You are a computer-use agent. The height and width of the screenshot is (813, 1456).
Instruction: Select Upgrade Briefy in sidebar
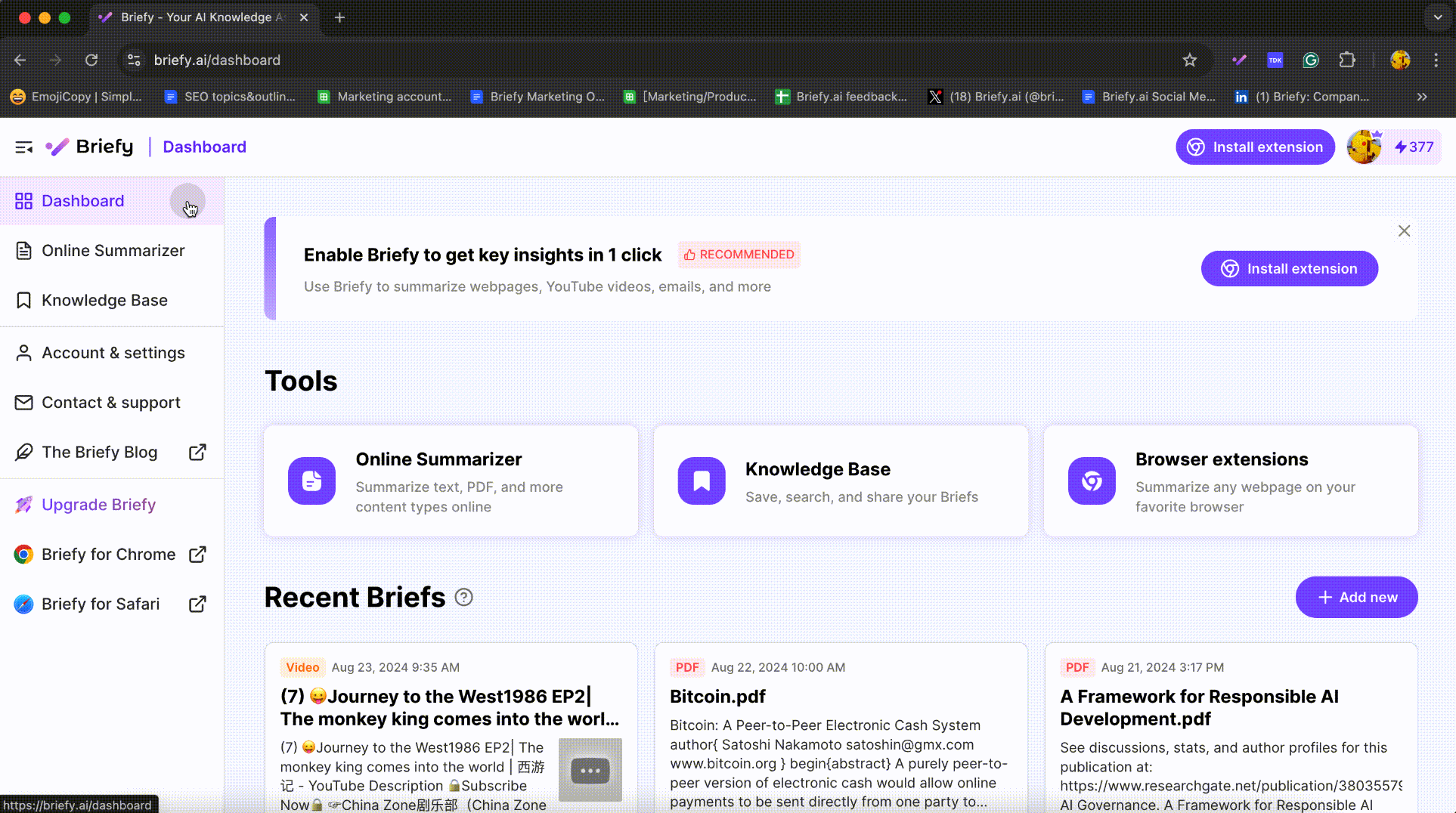pos(112,505)
